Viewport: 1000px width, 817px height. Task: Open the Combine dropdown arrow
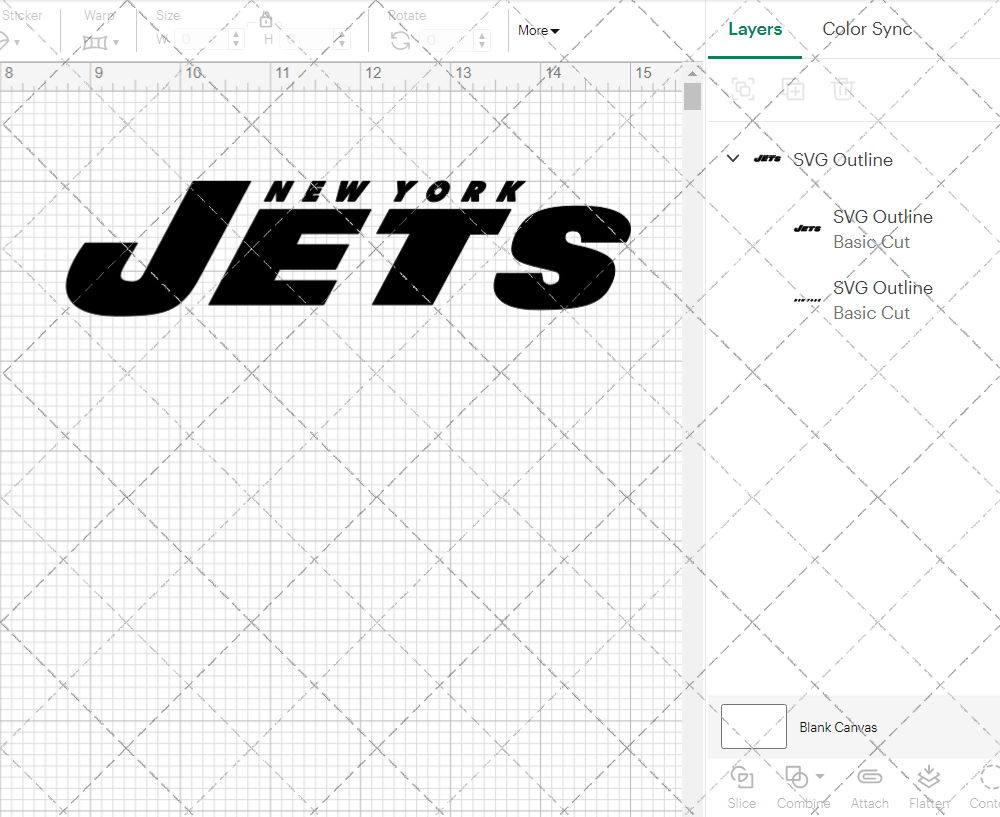tap(820, 776)
